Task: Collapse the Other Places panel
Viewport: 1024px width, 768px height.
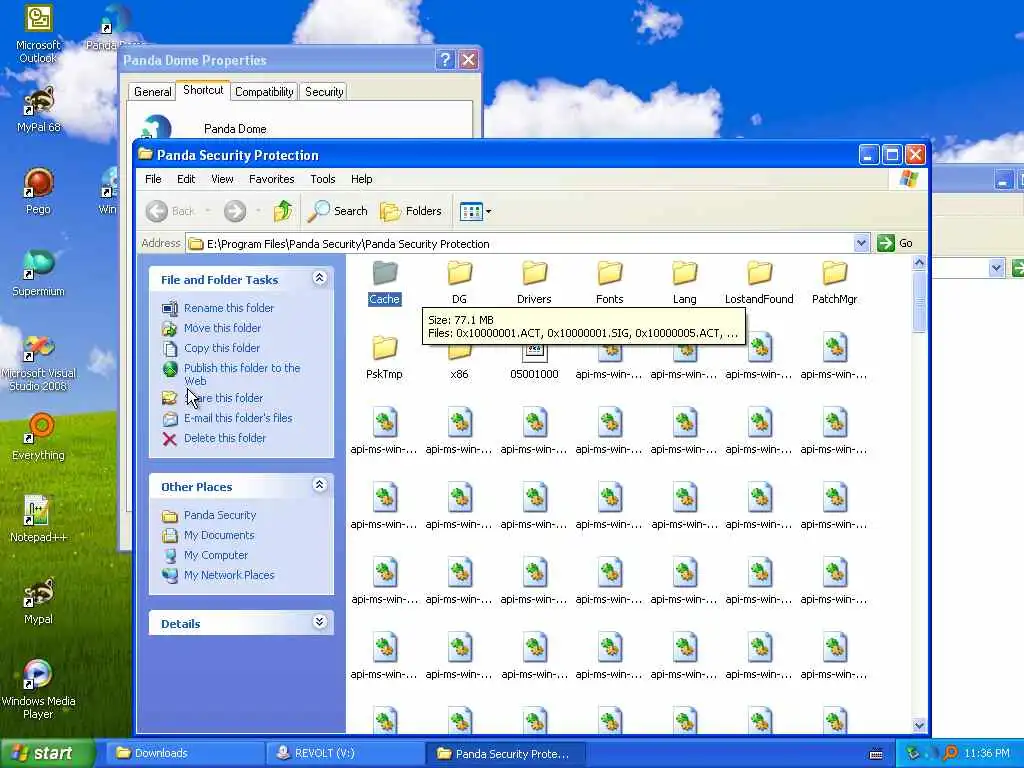Action: point(319,485)
